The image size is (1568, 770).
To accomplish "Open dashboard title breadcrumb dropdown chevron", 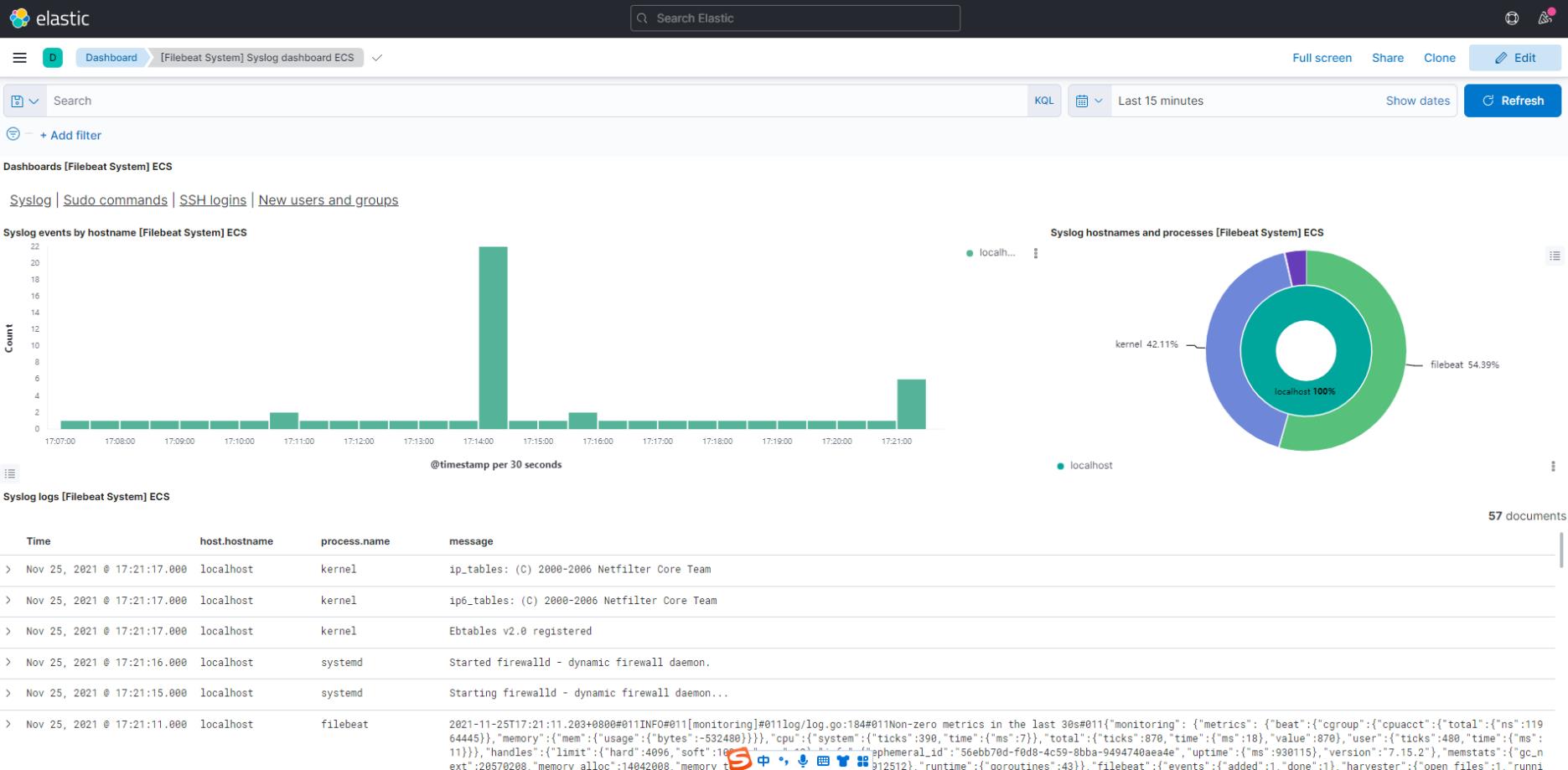I will click(x=377, y=58).
